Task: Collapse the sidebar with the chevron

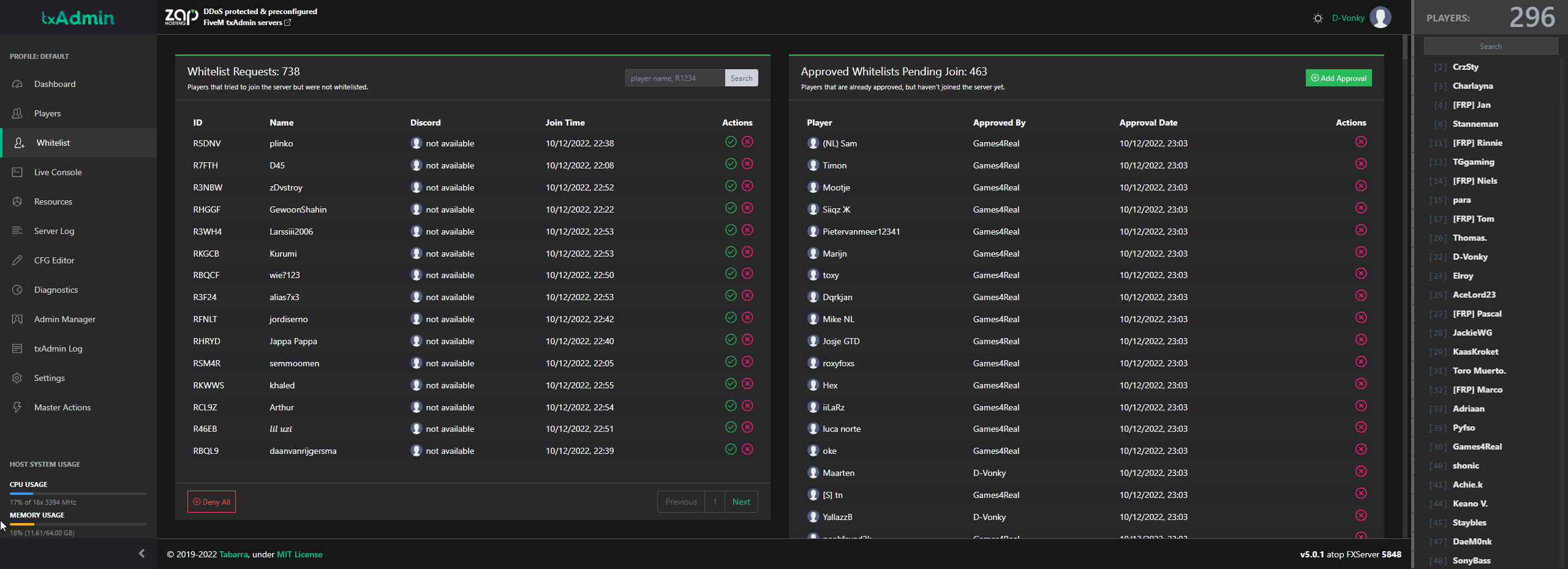Action: (x=141, y=554)
